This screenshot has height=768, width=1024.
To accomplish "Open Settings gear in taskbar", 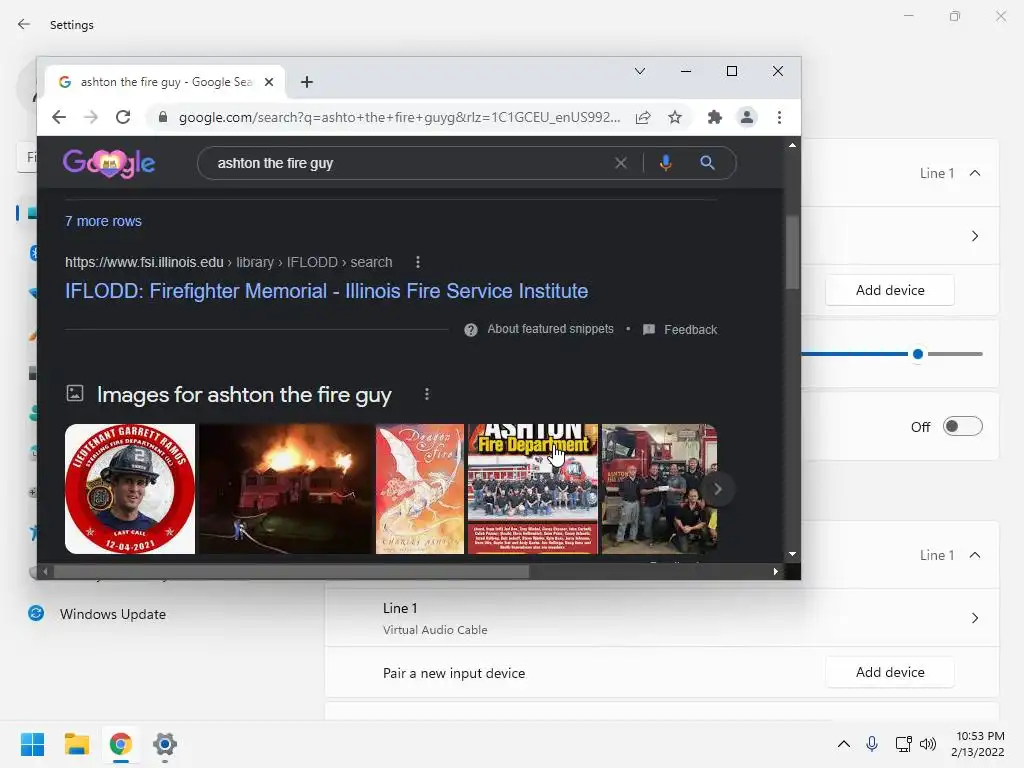I will 165,744.
